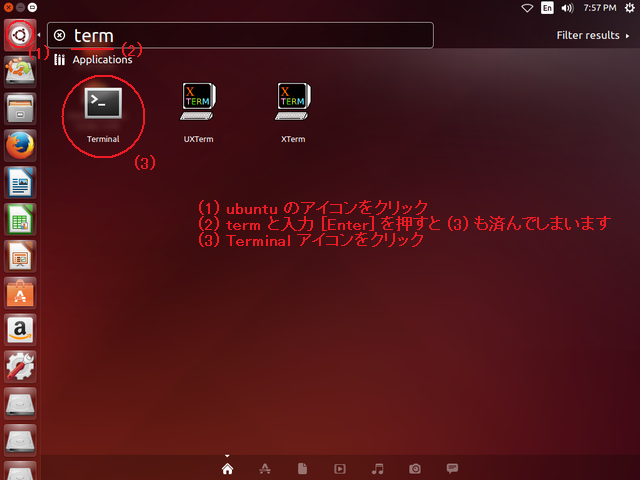Switch to the Video lens
This screenshot has height=480, width=640.
tap(340, 469)
